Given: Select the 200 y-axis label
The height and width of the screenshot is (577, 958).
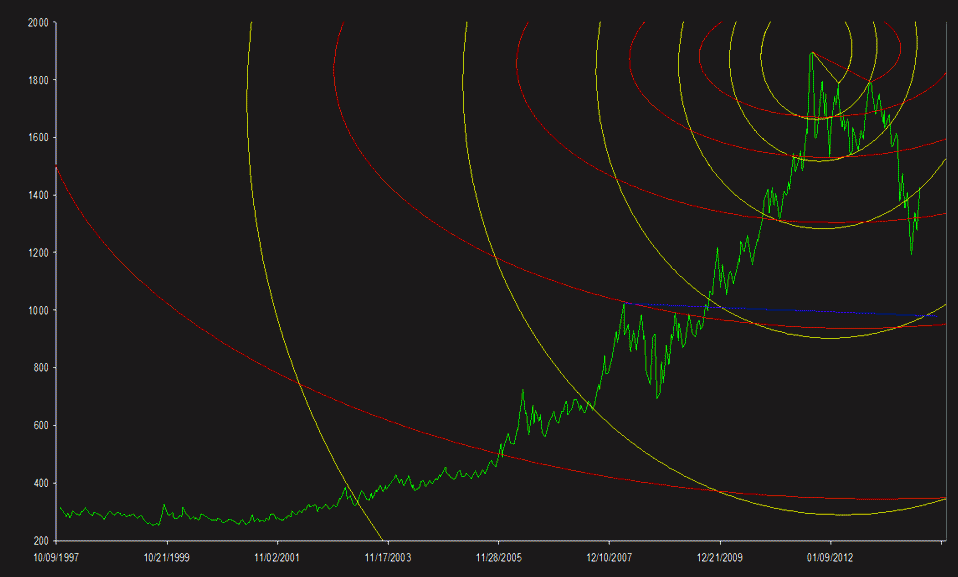Looking at the screenshot, I should click(40, 541).
